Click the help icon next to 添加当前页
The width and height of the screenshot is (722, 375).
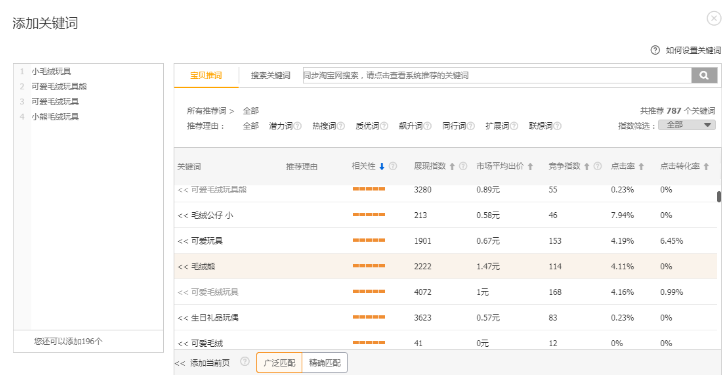coord(245,362)
